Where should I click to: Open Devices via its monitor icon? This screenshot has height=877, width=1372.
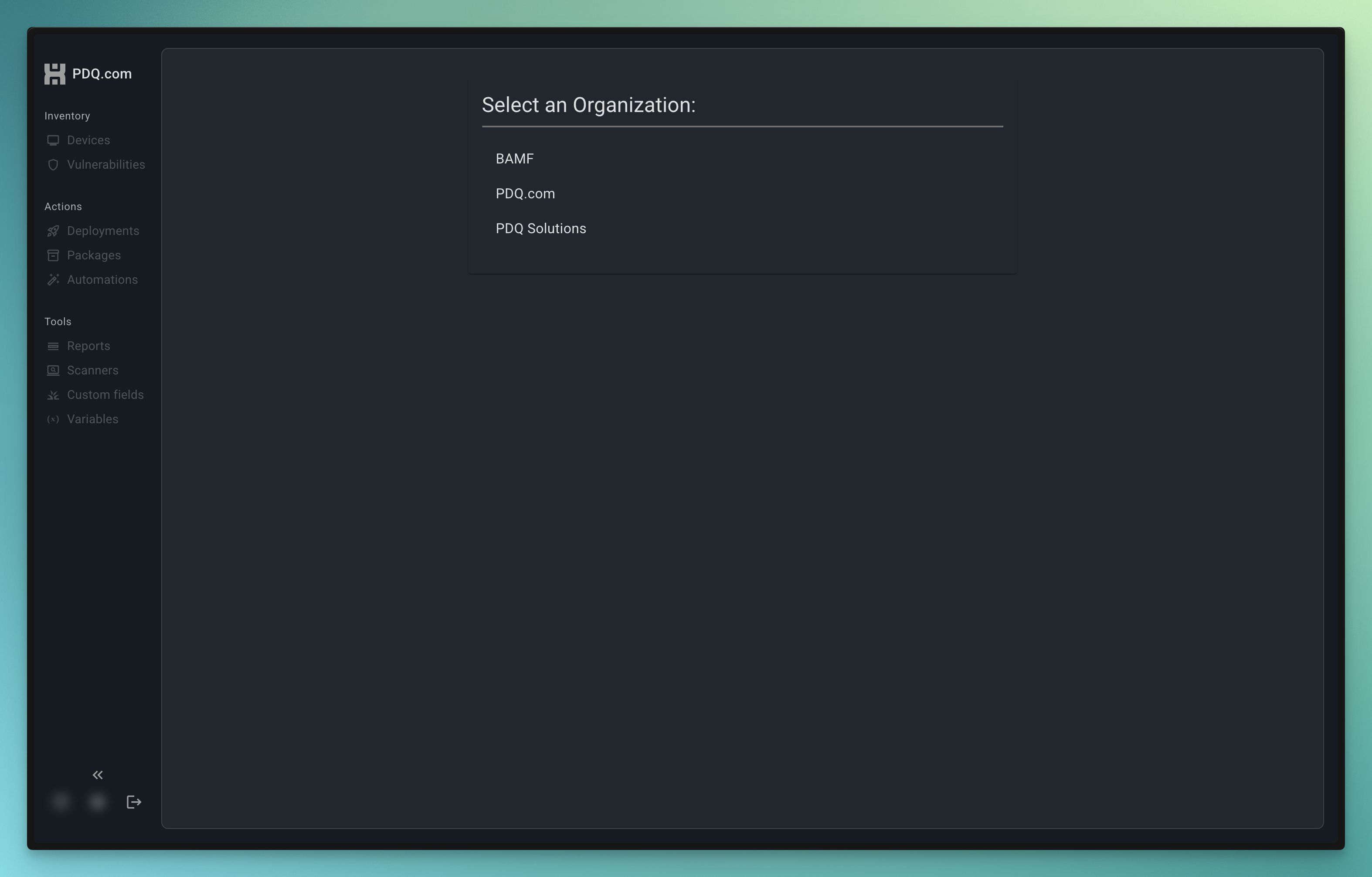53,140
